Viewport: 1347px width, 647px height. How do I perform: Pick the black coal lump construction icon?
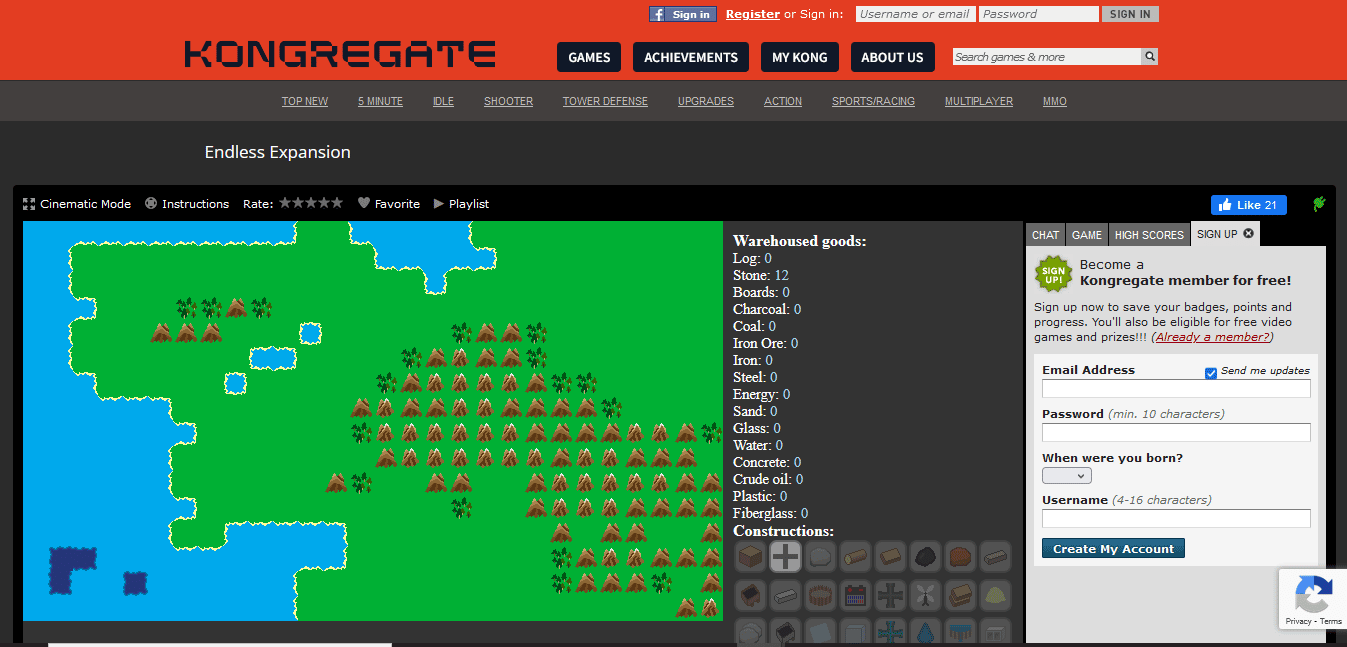[x=925, y=557]
